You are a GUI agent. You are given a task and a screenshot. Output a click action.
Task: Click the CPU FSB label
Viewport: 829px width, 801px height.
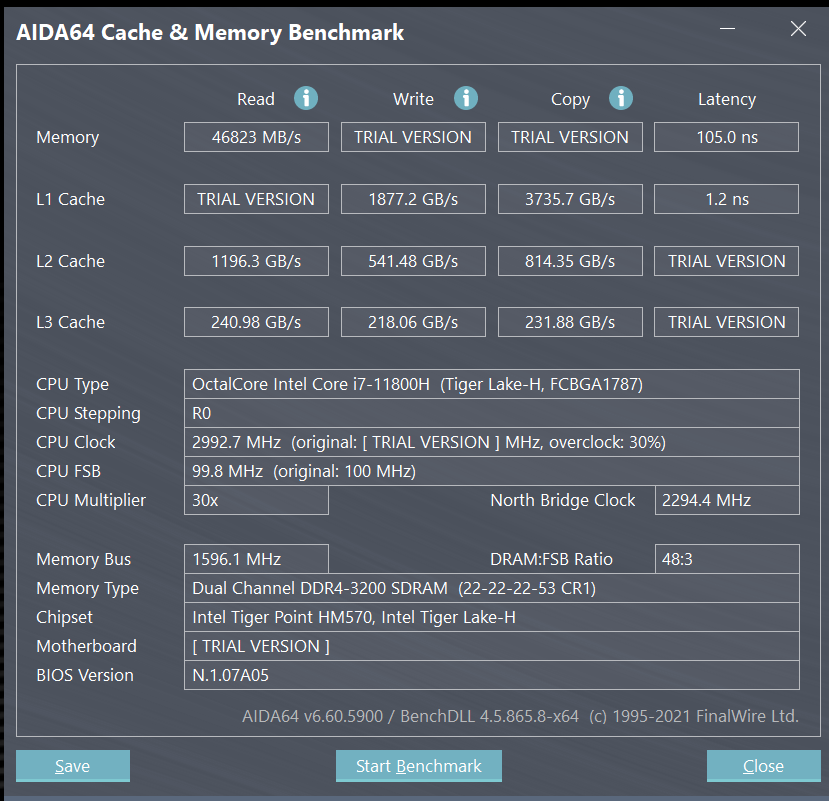[x=68, y=471]
